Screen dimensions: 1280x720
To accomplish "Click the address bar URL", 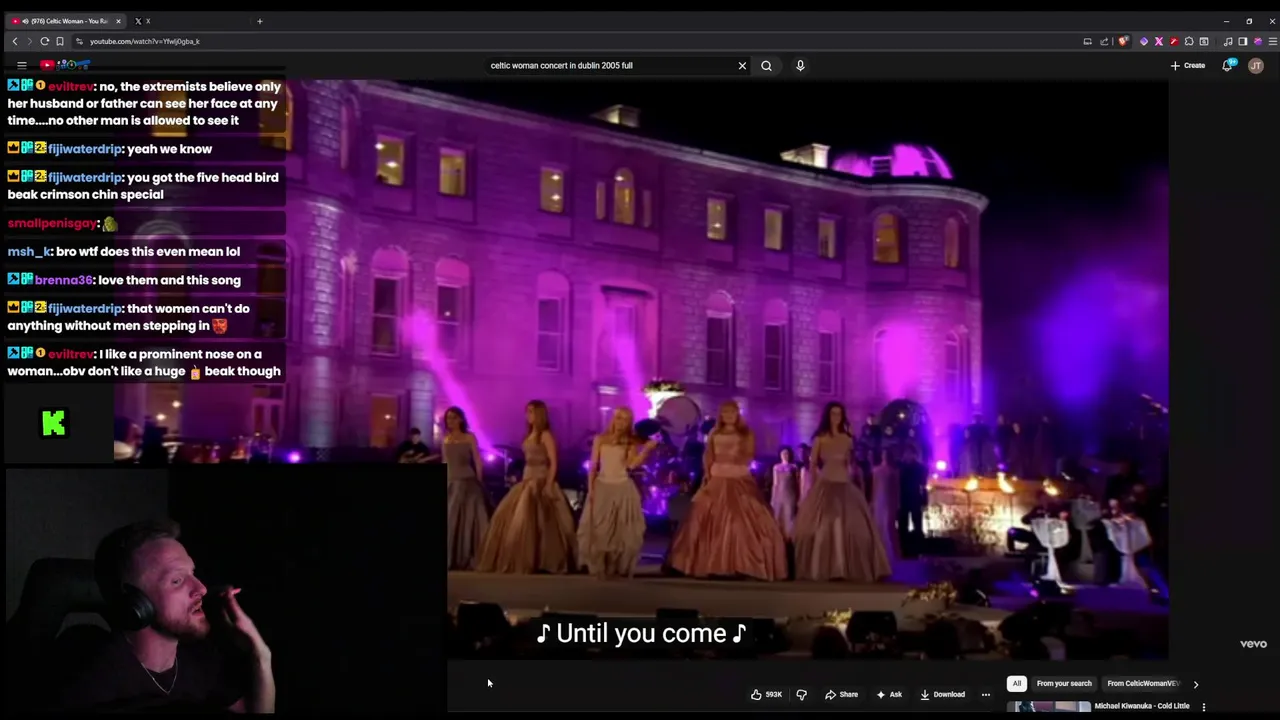I will [x=145, y=41].
